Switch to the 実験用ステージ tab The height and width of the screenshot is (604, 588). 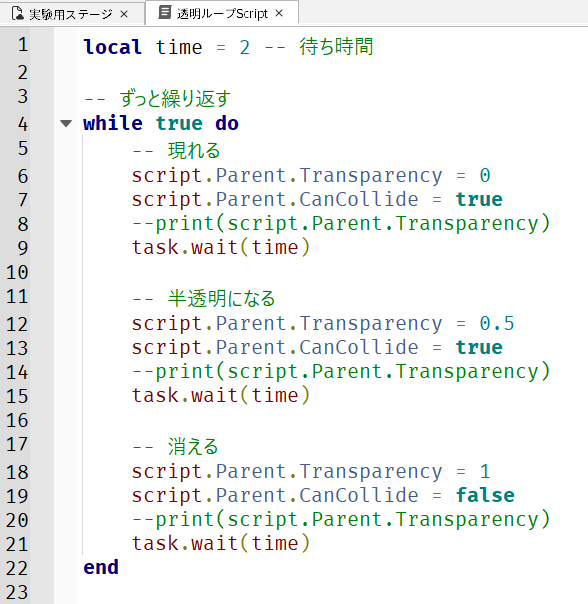pos(72,14)
